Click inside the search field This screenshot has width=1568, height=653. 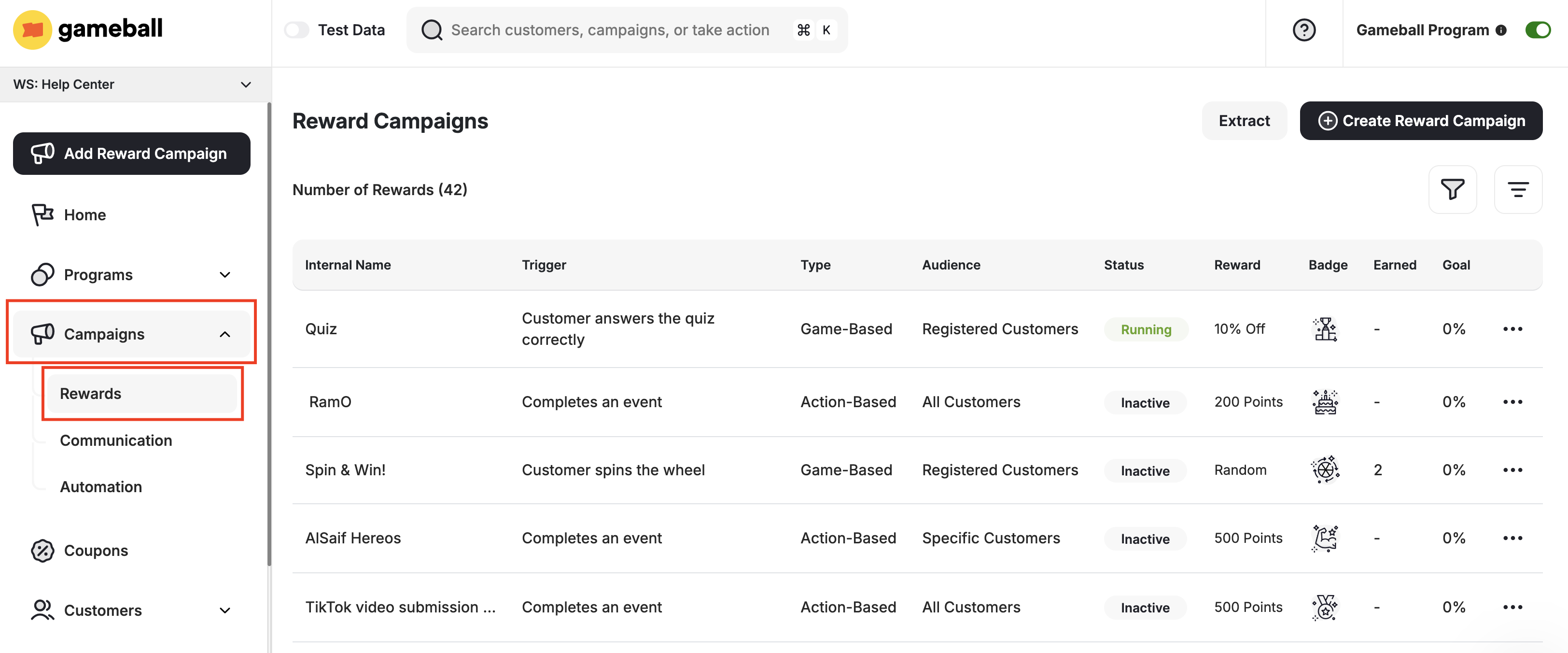coord(609,29)
